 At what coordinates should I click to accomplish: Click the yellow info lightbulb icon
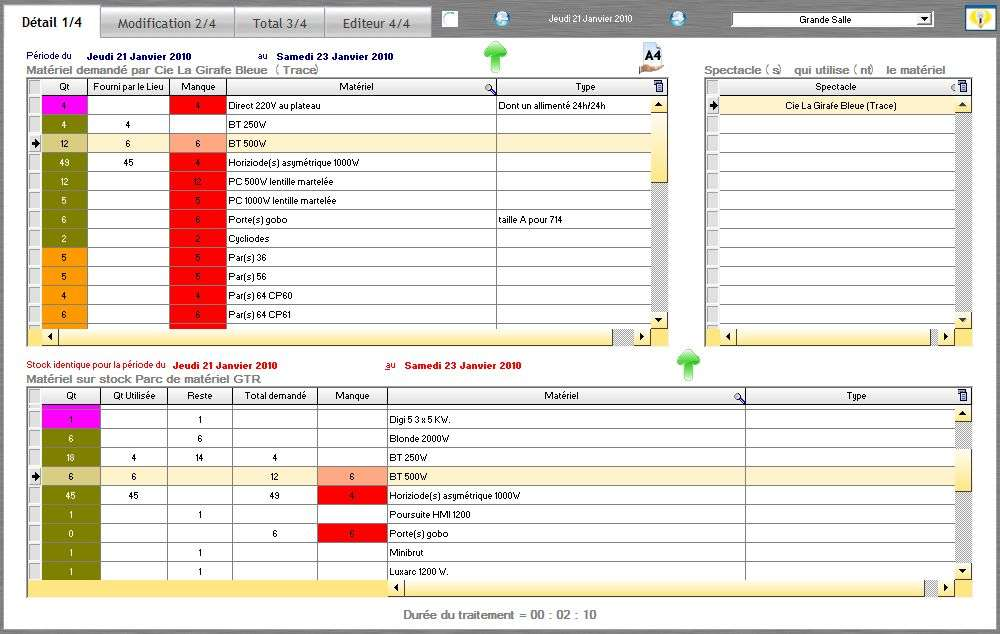click(978, 19)
